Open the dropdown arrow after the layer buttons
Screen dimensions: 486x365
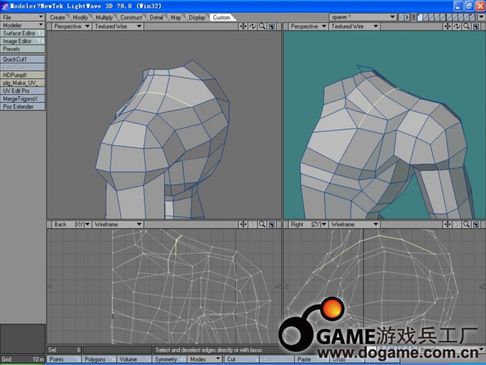click(x=481, y=17)
